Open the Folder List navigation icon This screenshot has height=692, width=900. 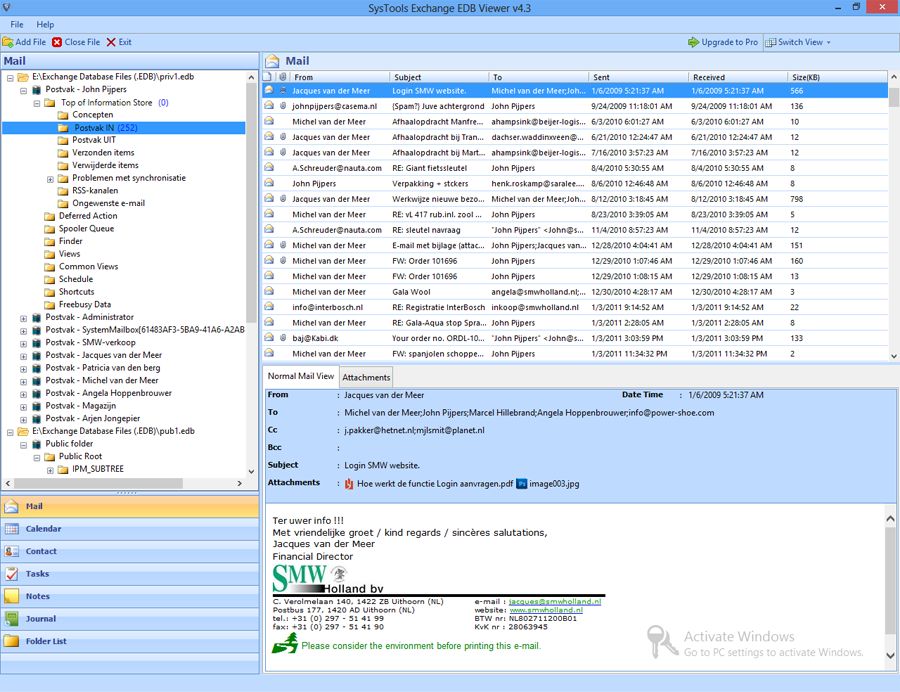(x=11, y=641)
